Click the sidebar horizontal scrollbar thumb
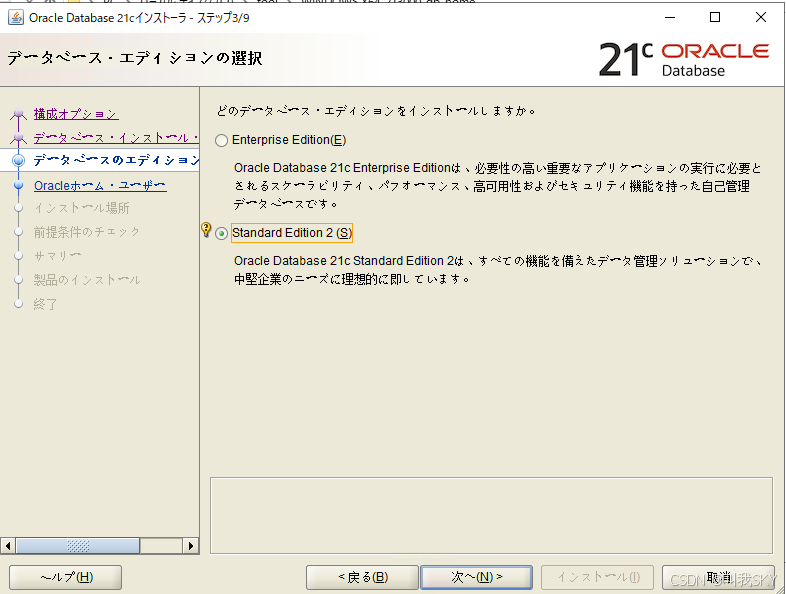Viewport: 786px width, 594px height. [78, 546]
